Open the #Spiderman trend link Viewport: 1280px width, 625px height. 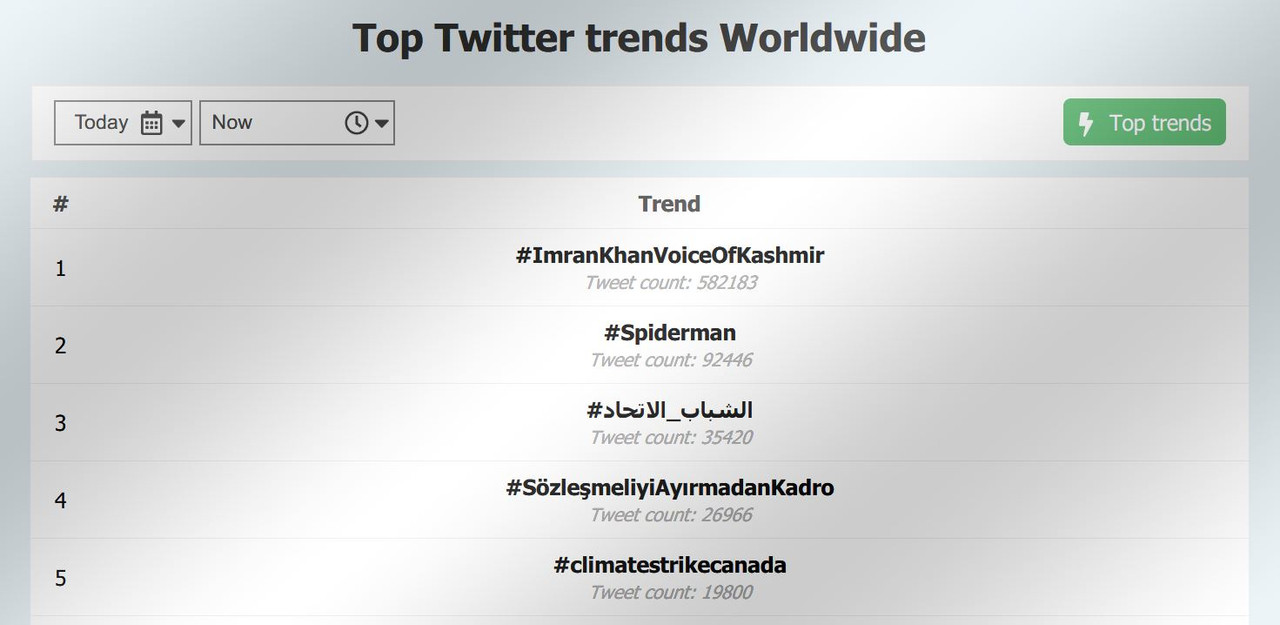point(670,333)
